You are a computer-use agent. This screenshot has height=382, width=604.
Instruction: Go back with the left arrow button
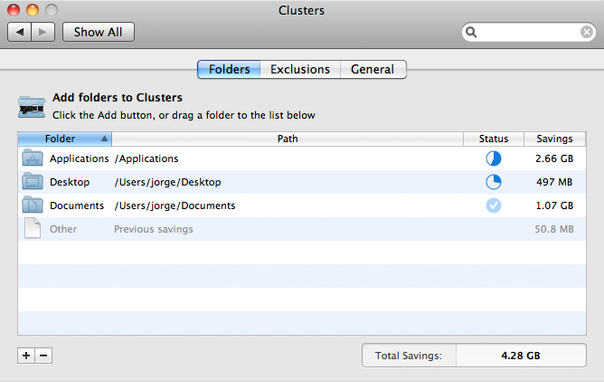tap(20, 32)
